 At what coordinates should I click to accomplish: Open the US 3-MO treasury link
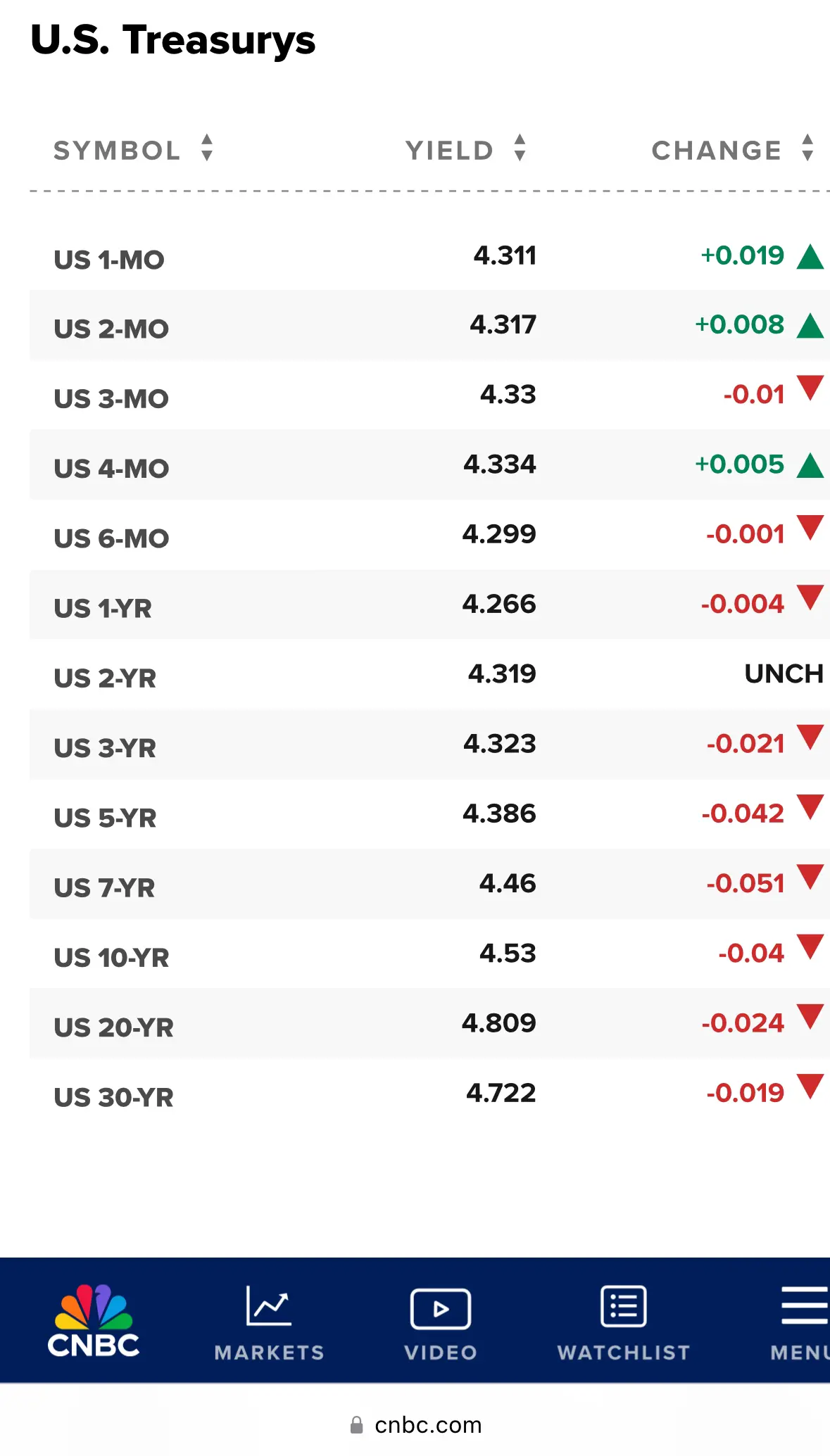point(111,399)
